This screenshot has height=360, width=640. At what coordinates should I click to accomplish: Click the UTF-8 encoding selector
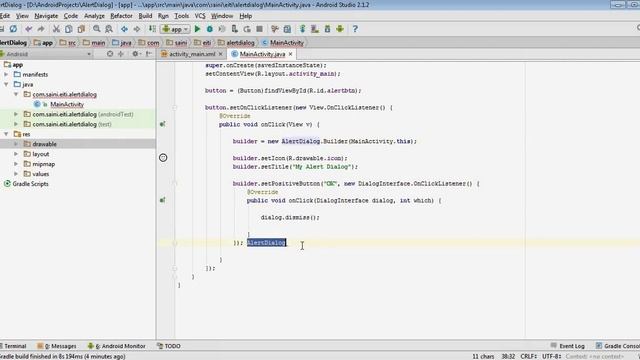tap(552, 356)
